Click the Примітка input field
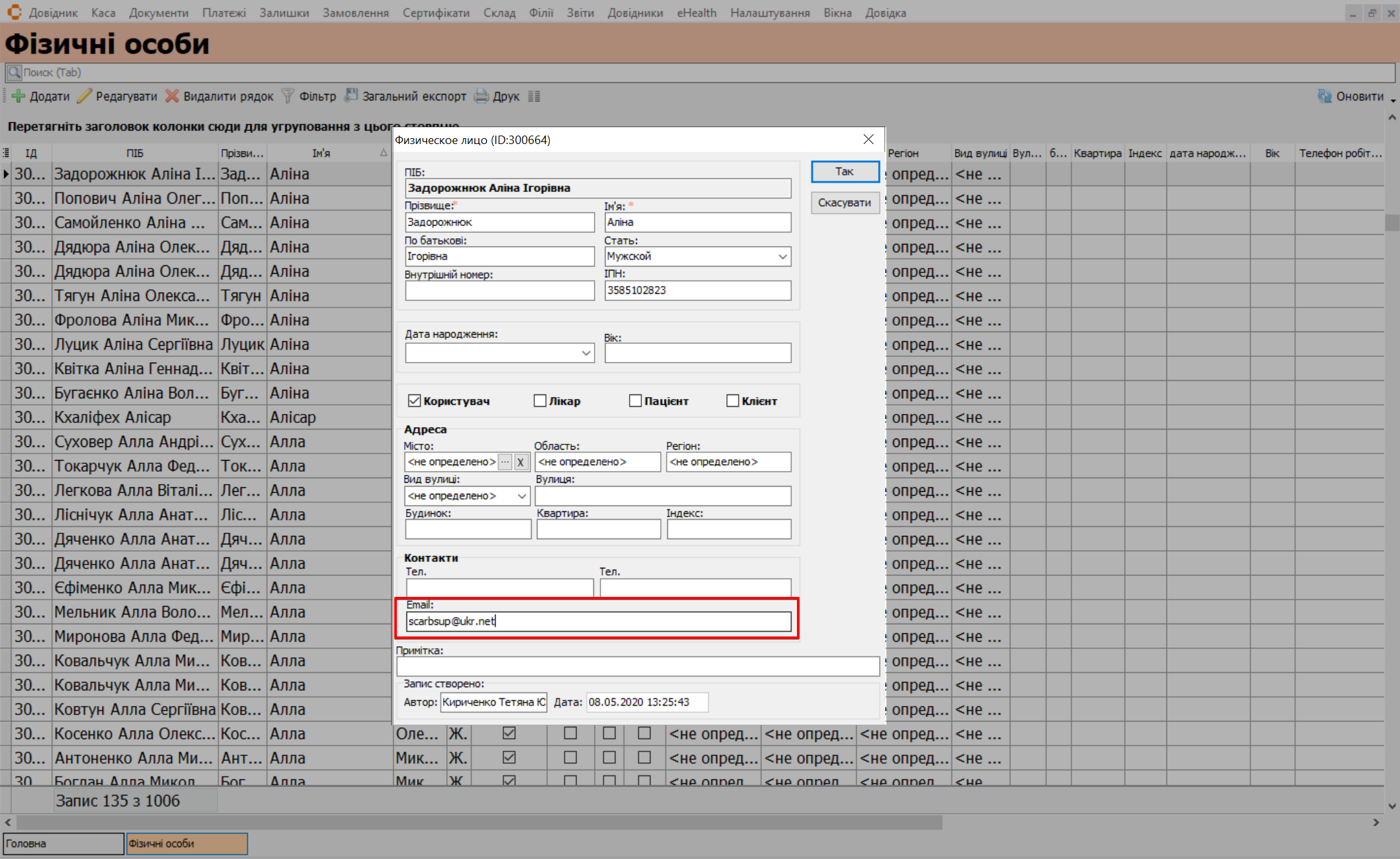Viewport: 1400px width, 859px height. 637,666
